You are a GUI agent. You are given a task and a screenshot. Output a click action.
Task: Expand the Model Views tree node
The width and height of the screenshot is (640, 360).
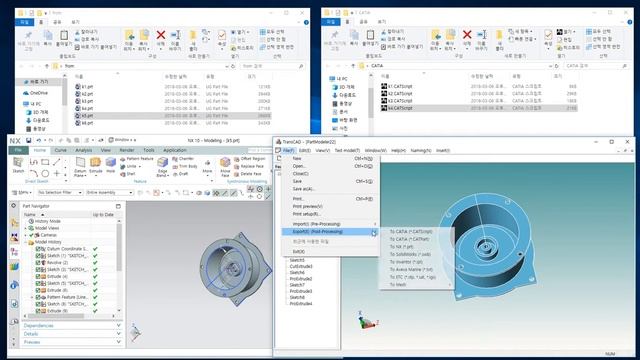pyautogui.click(x=26, y=228)
